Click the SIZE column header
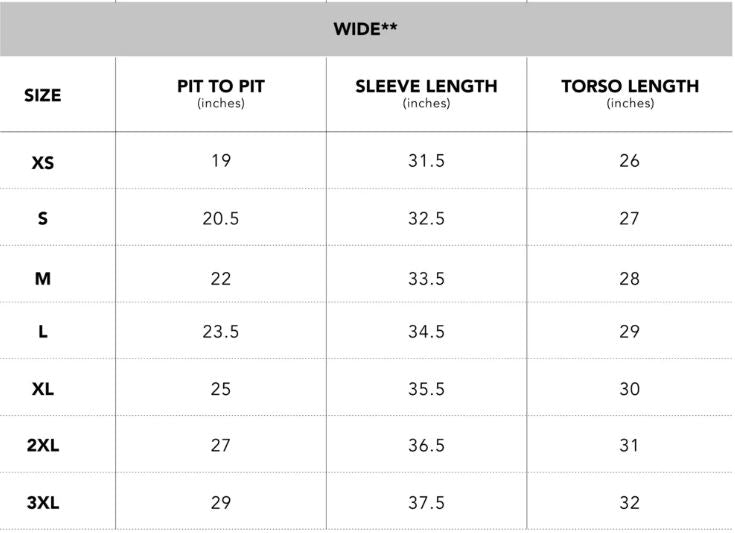This screenshot has width=735, height=533. pos(43,96)
